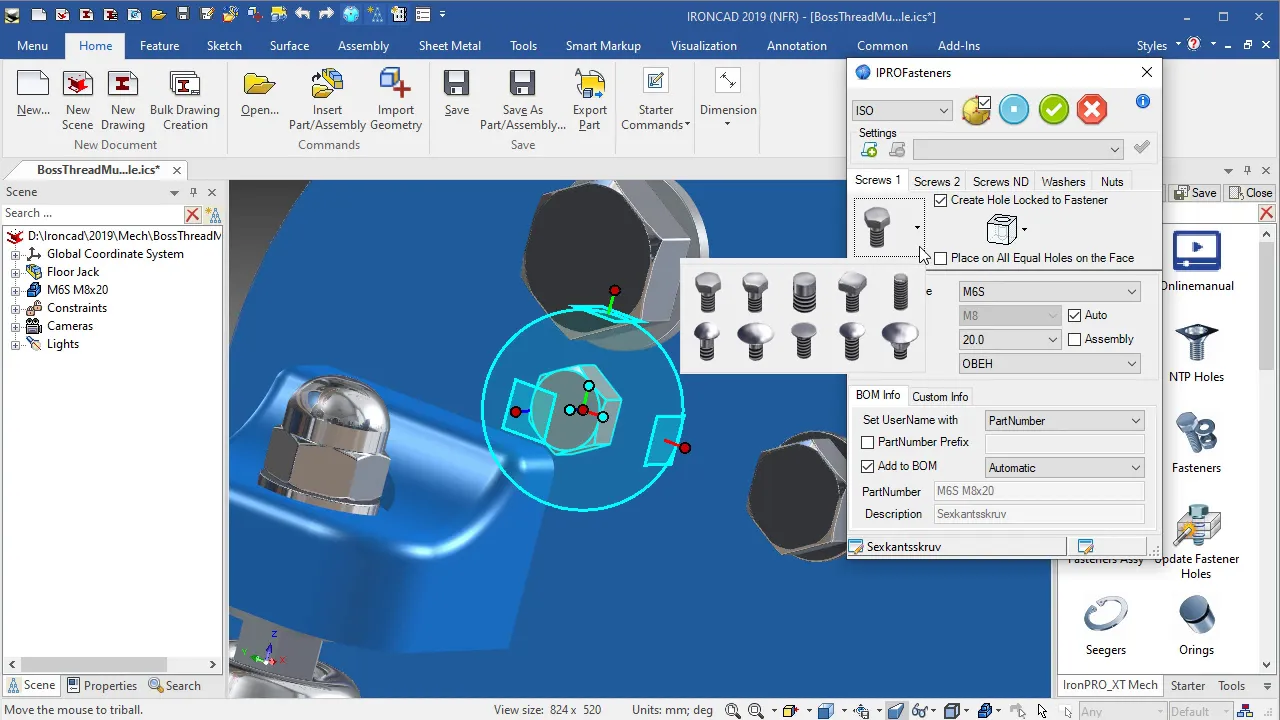Viewport: 1280px width, 720px height.
Task: Click the blue info icon in IPROFasteners
Action: (x=1143, y=102)
